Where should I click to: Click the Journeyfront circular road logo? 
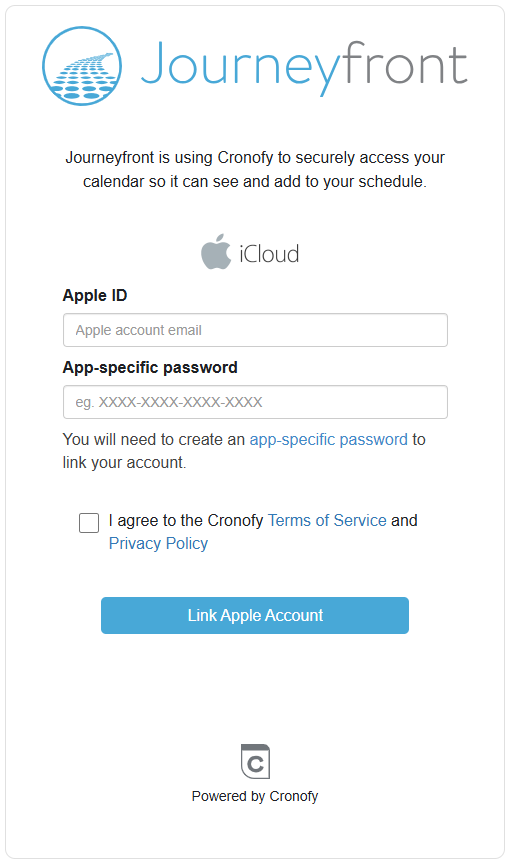click(82, 66)
